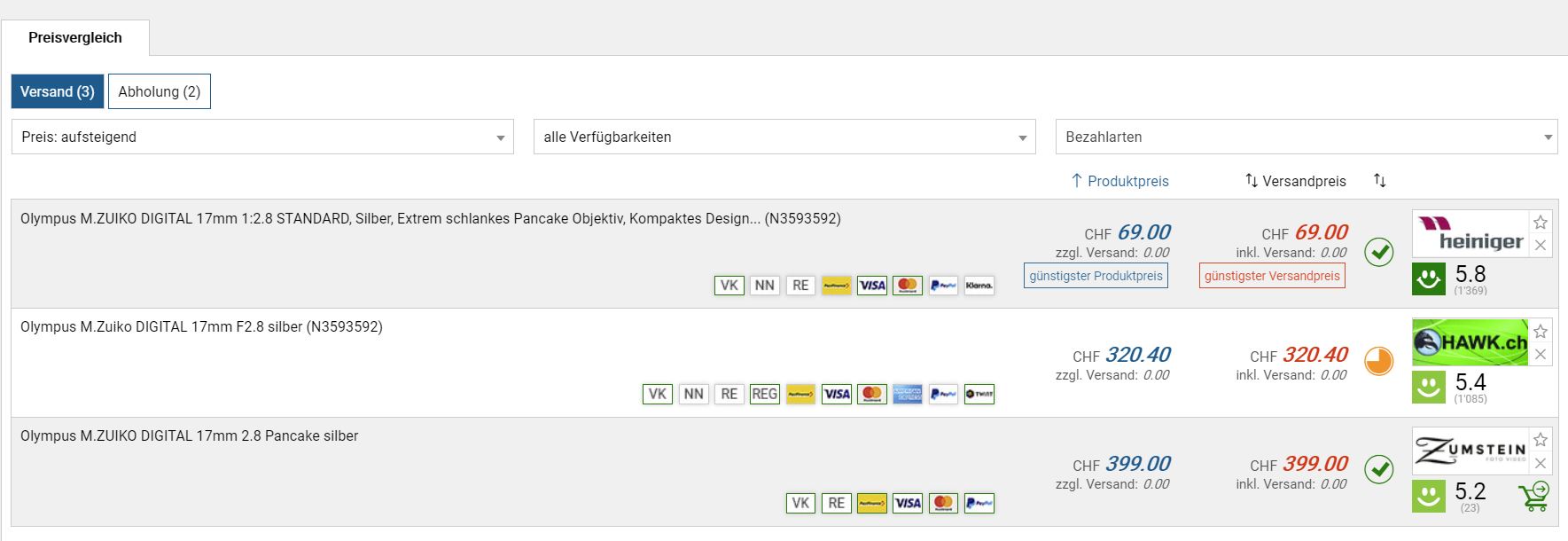Click the green checkmark availability icon for heiniger
Viewport: 1568px width, 541px height.
1378,252
